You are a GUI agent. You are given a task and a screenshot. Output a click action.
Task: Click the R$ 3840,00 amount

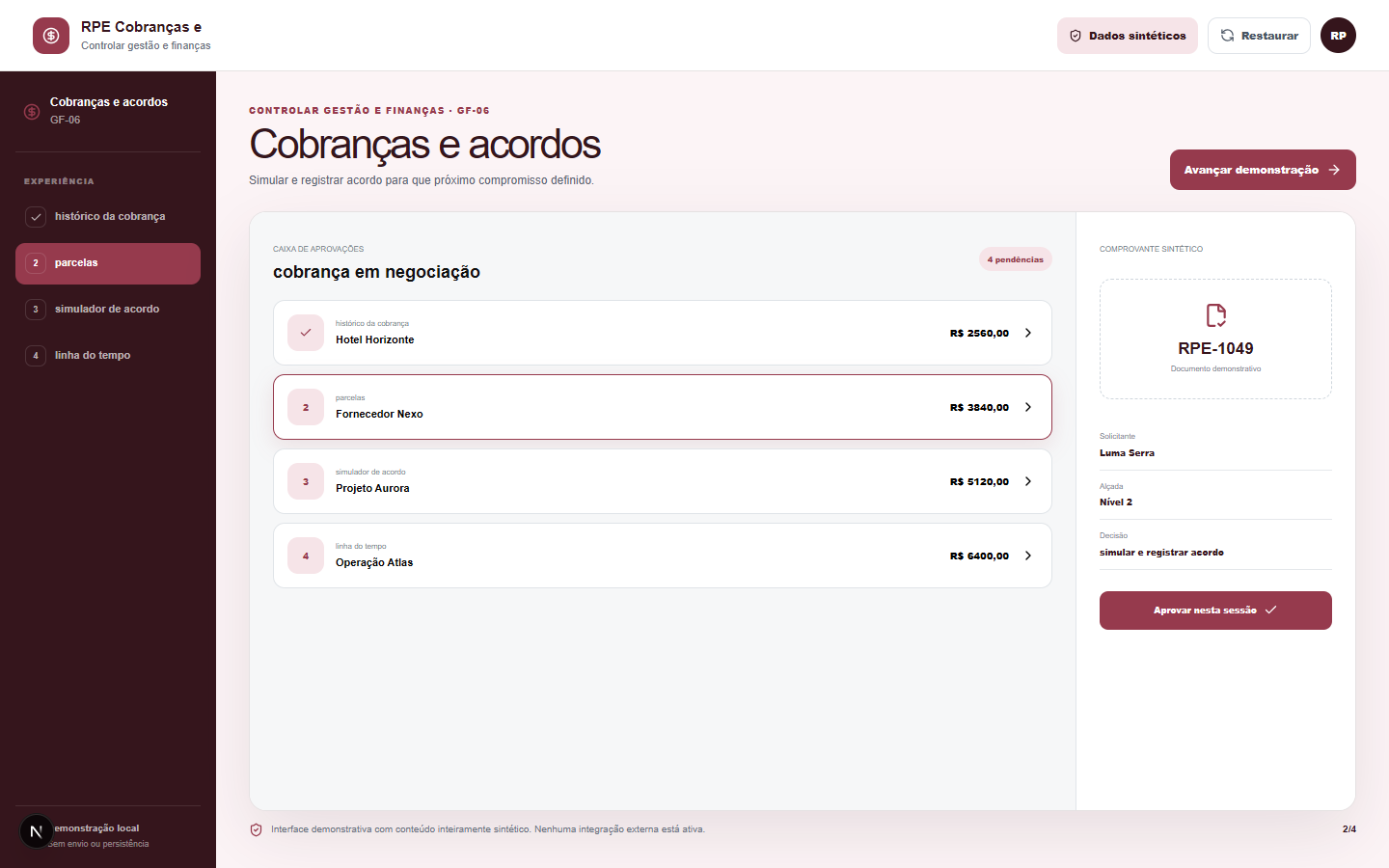click(979, 407)
